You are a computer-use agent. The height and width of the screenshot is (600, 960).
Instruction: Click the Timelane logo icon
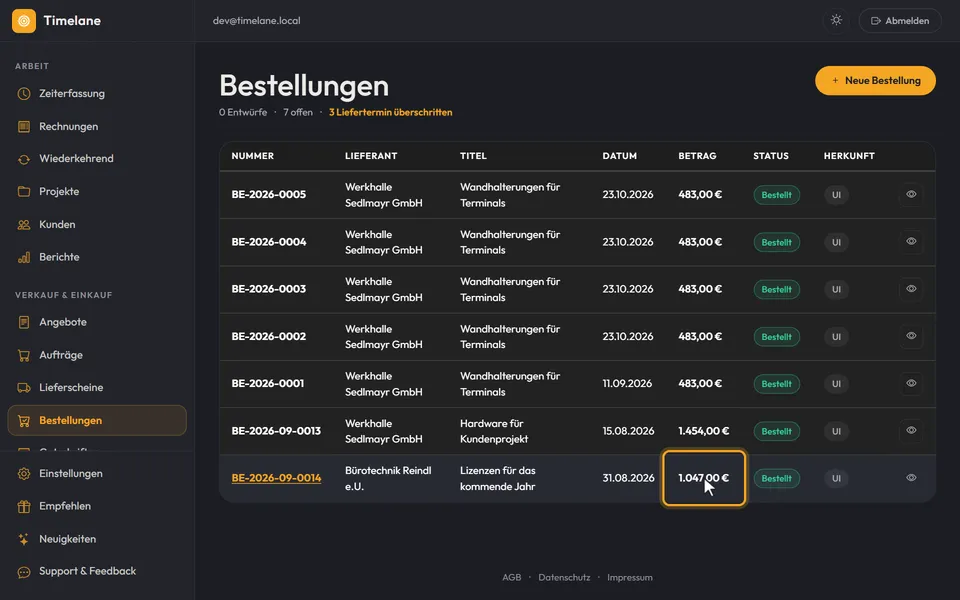24,21
